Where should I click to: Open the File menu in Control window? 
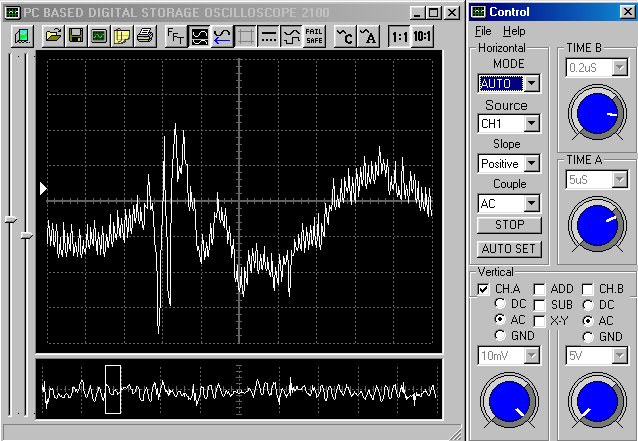pyautogui.click(x=483, y=32)
